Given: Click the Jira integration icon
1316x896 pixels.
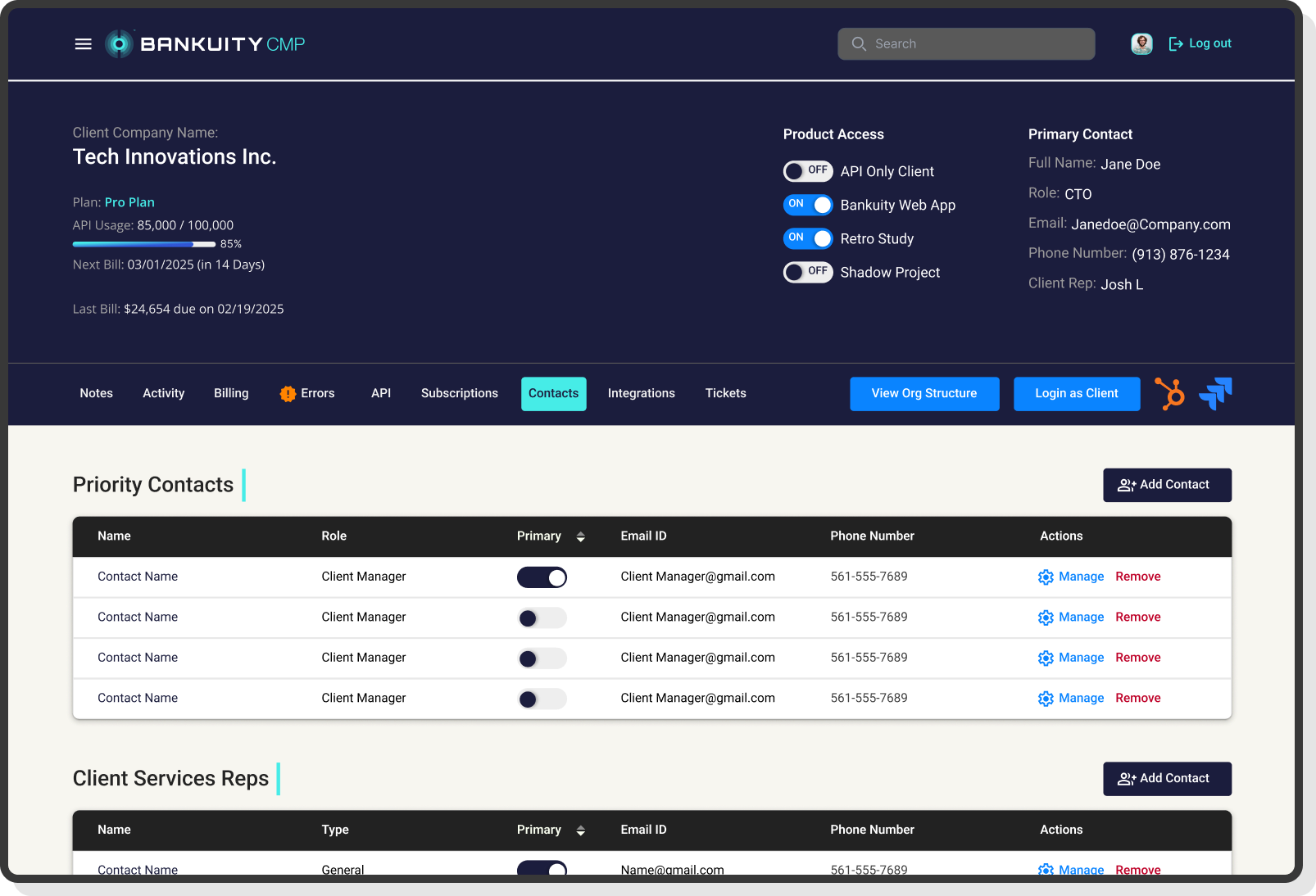Looking at the screenshot, I should tap(1216, 394).
